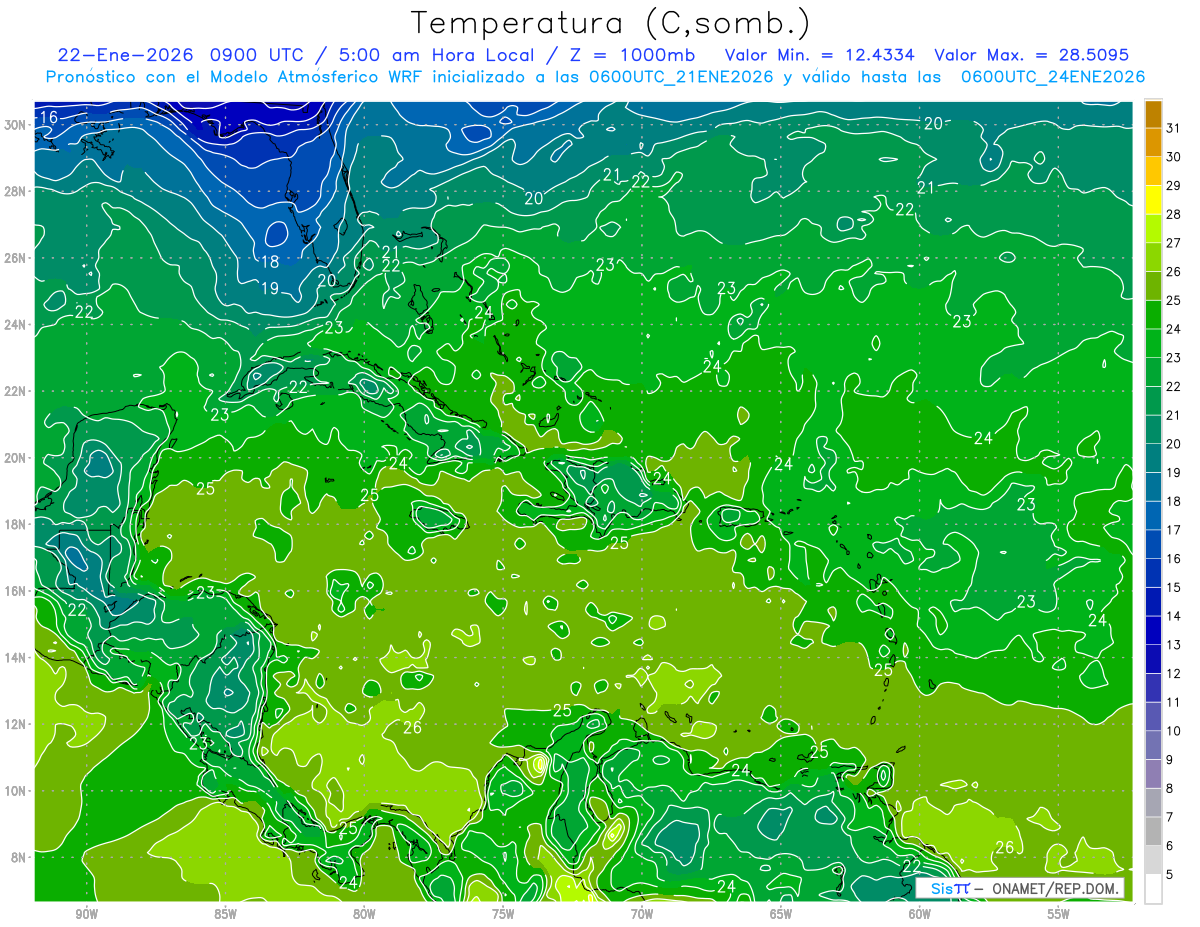Pick the bright yellow swatch in color bar
Image resolution: width=1200 pixels, height=927 pixels.
click(1153, 200)
